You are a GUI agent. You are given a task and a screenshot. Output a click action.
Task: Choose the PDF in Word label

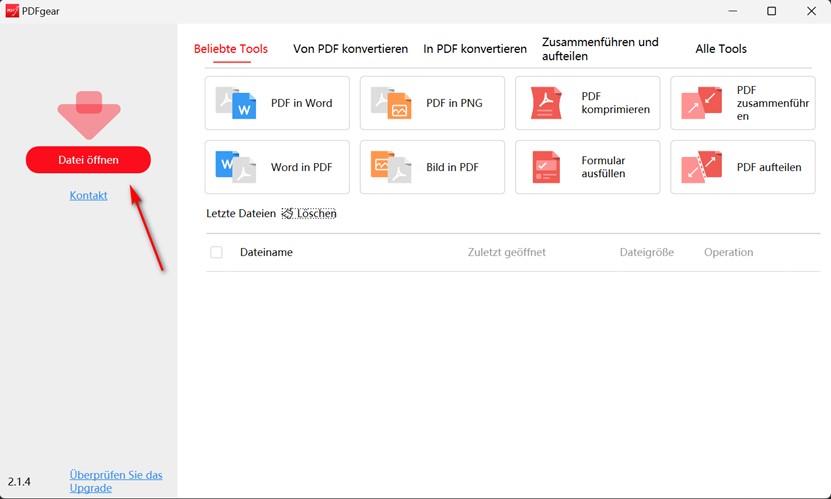coord(302,103)
